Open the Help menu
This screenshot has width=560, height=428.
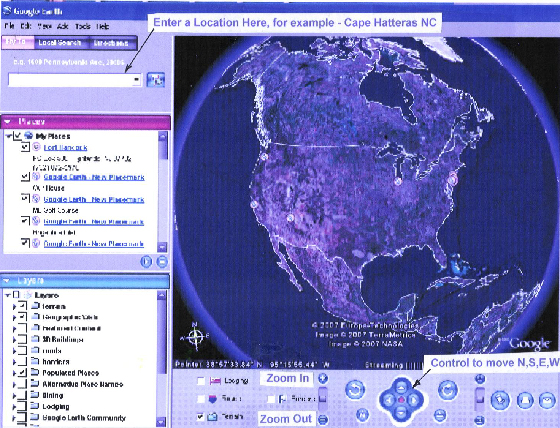pyautogui.click(x=102, y=26)
